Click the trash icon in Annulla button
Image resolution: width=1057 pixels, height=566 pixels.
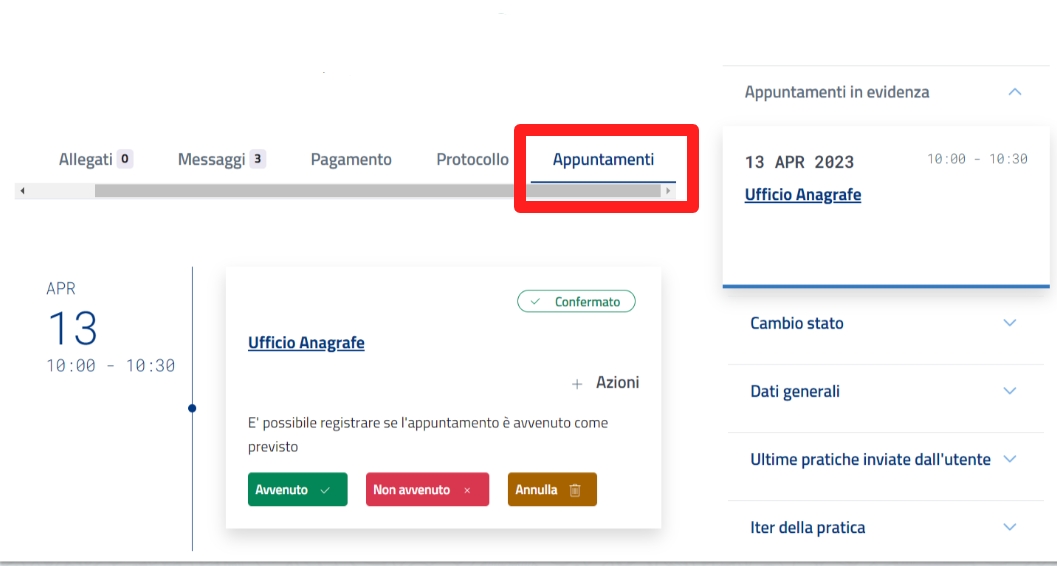pos(575,490)
